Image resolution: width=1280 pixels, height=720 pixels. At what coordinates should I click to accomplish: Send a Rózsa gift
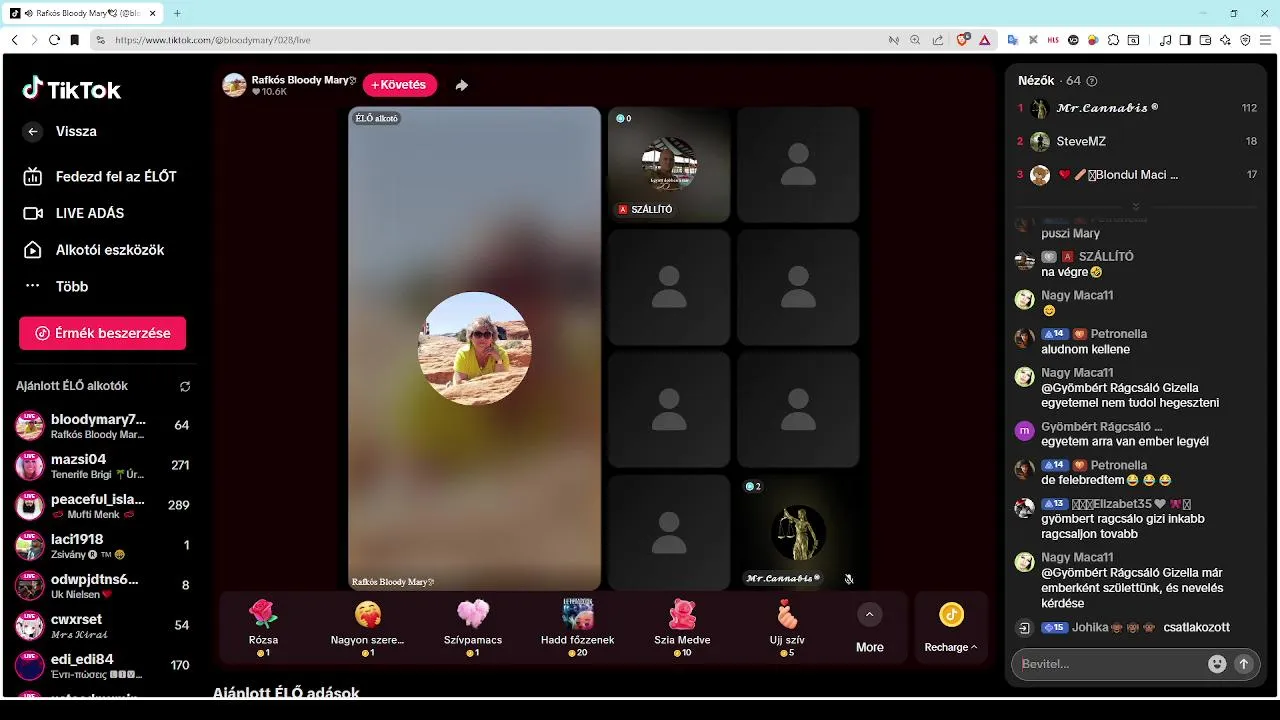point(263,628)
